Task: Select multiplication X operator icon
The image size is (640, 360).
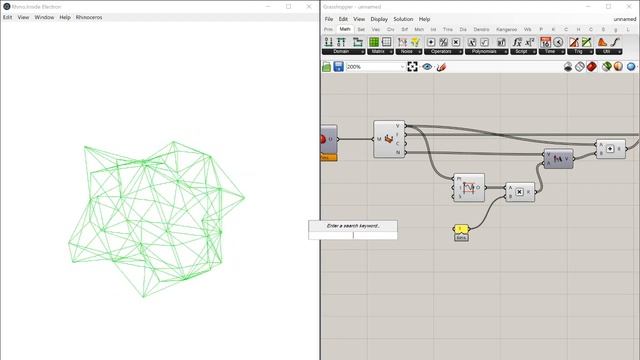Action: pos(456,42)
